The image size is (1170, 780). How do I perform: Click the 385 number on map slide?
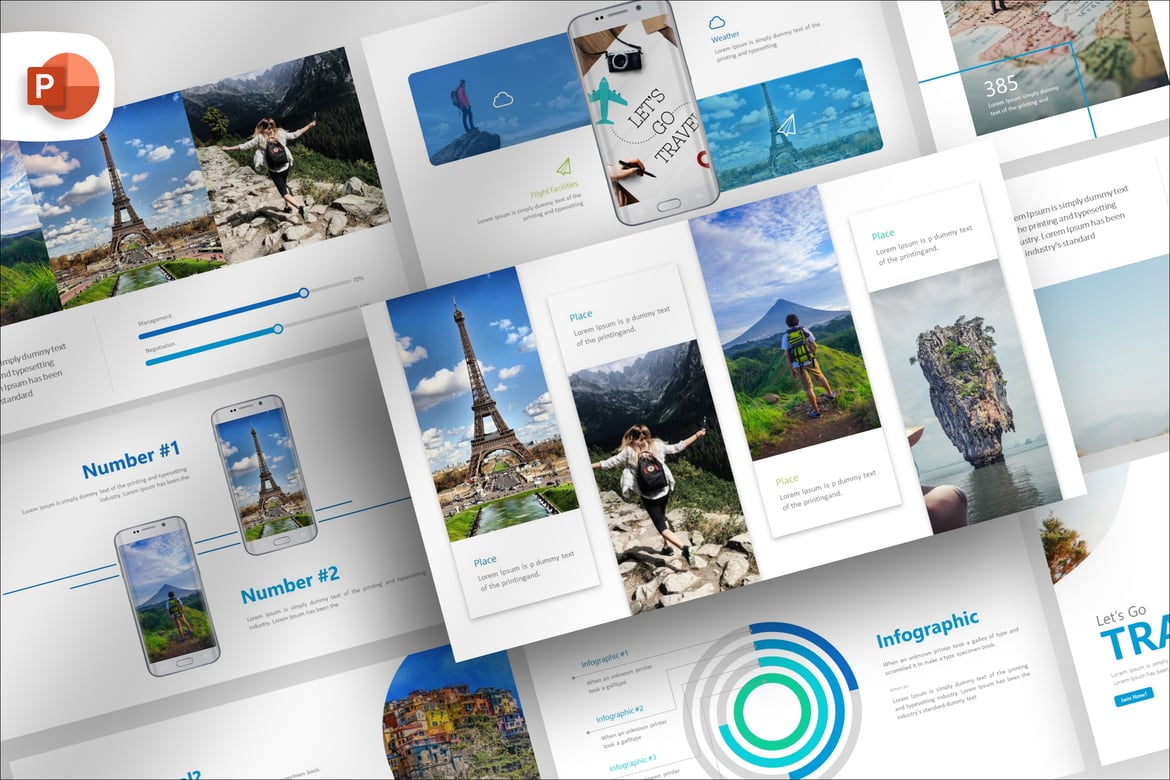pyautogui.click(x=1001, y=87)
